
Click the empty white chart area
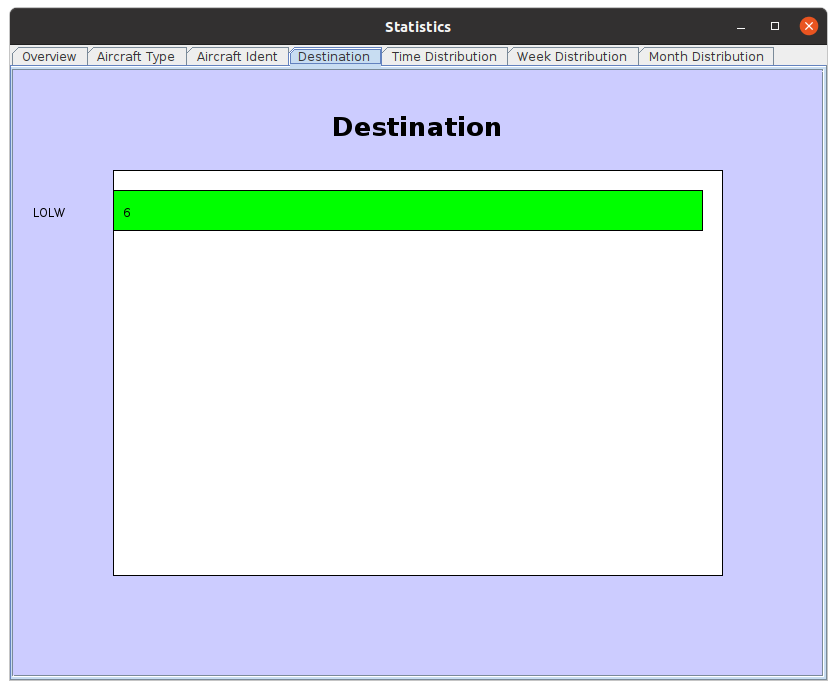[x=418, y=400]
